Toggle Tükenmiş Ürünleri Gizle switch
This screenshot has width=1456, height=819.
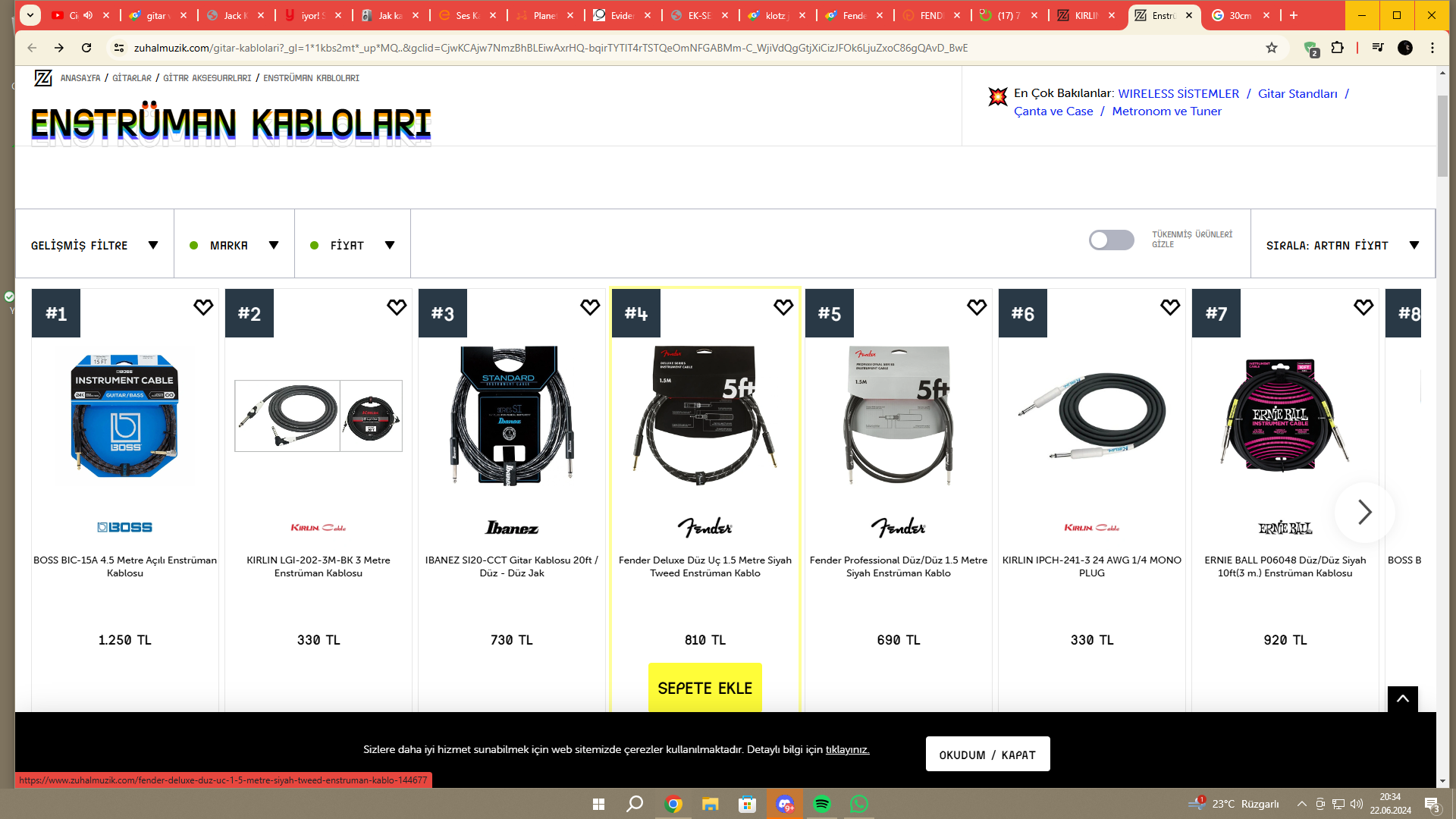1112,240
